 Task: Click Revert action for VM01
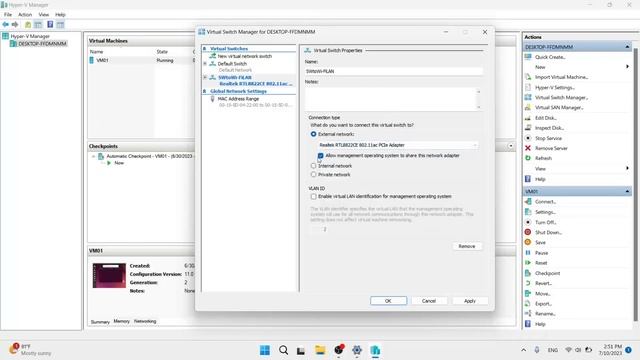543,283
